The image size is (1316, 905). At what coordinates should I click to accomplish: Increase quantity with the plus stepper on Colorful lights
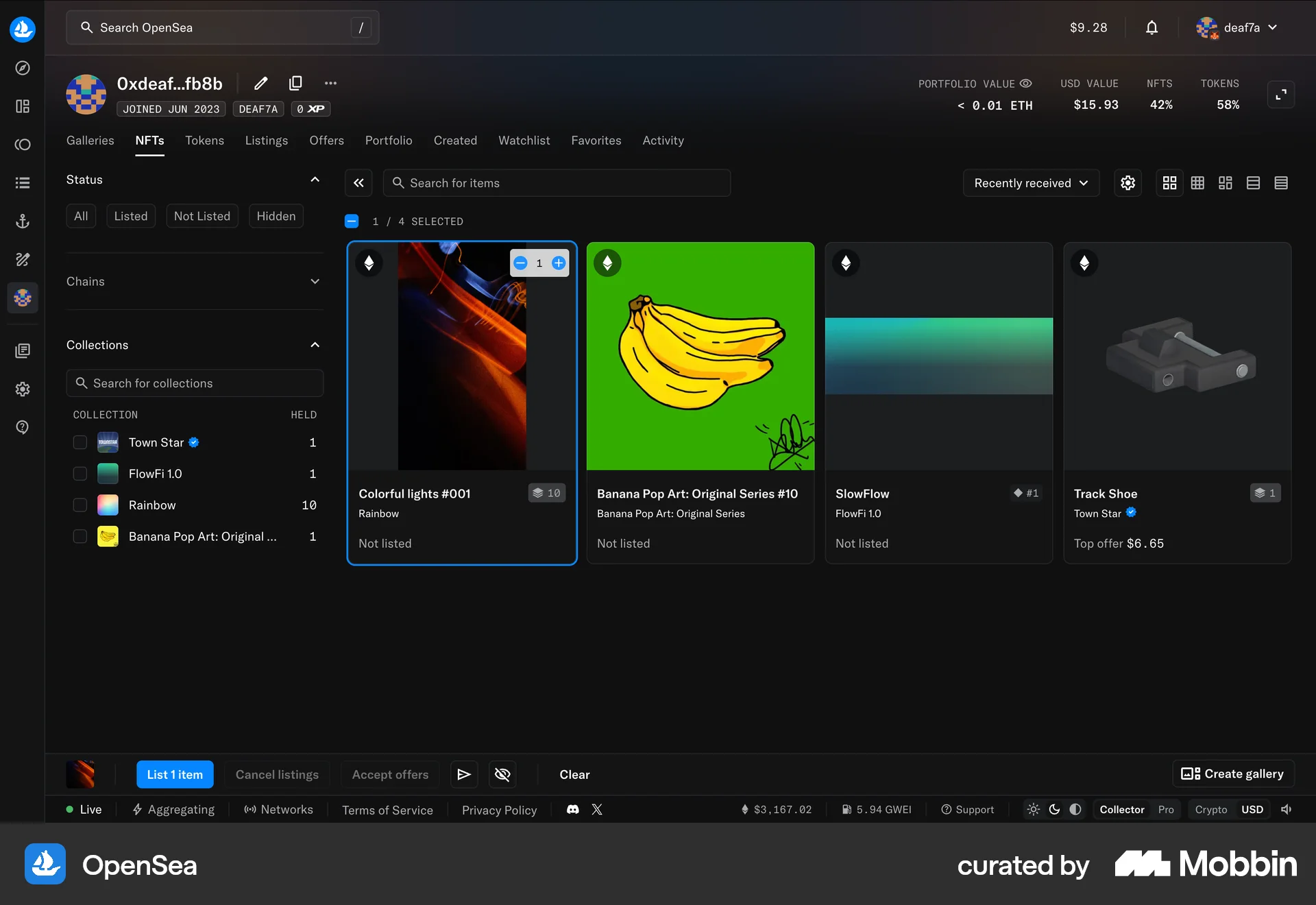(558, 263)
